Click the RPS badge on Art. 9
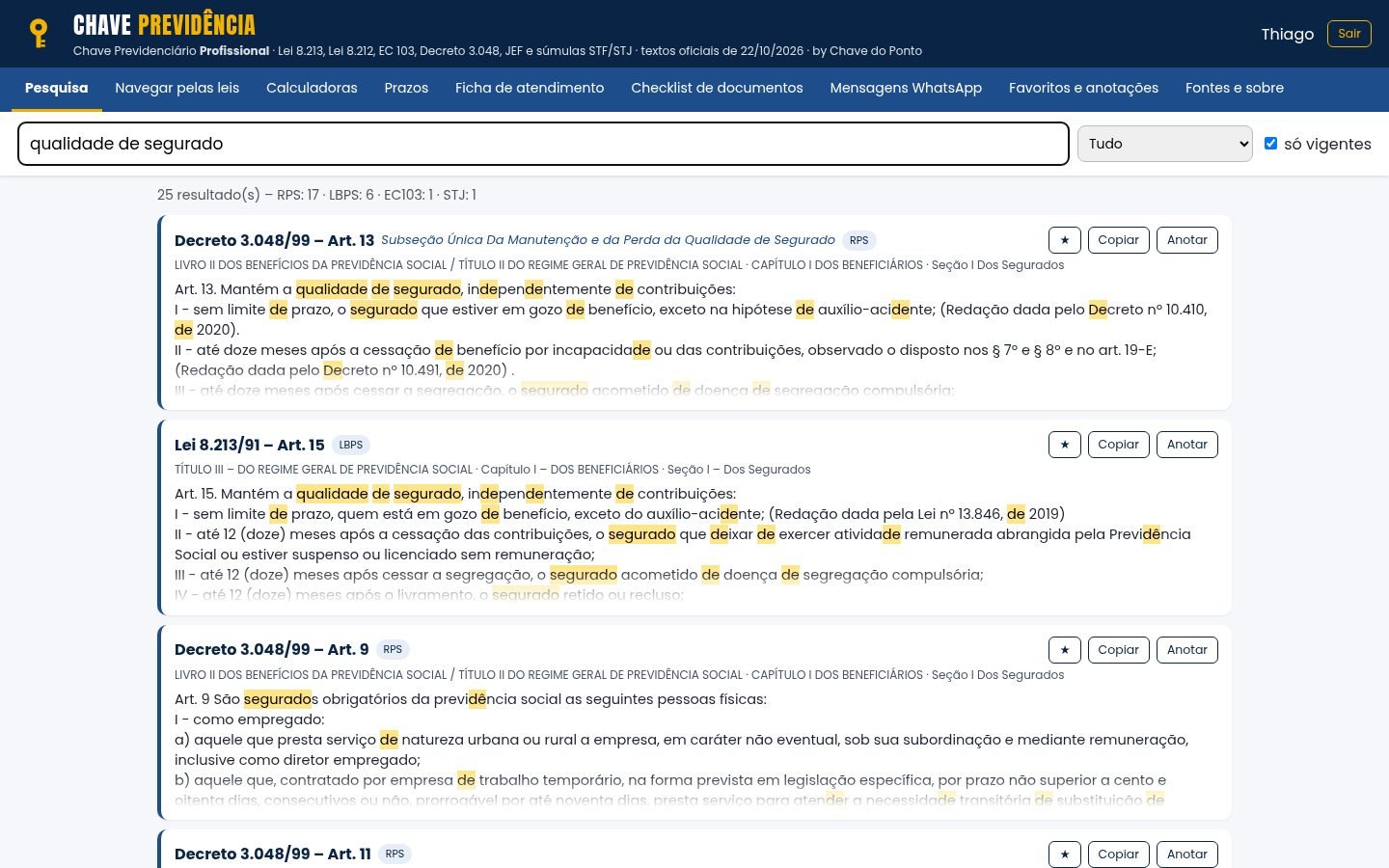The image size is (1389, 868). click(393, 649)
